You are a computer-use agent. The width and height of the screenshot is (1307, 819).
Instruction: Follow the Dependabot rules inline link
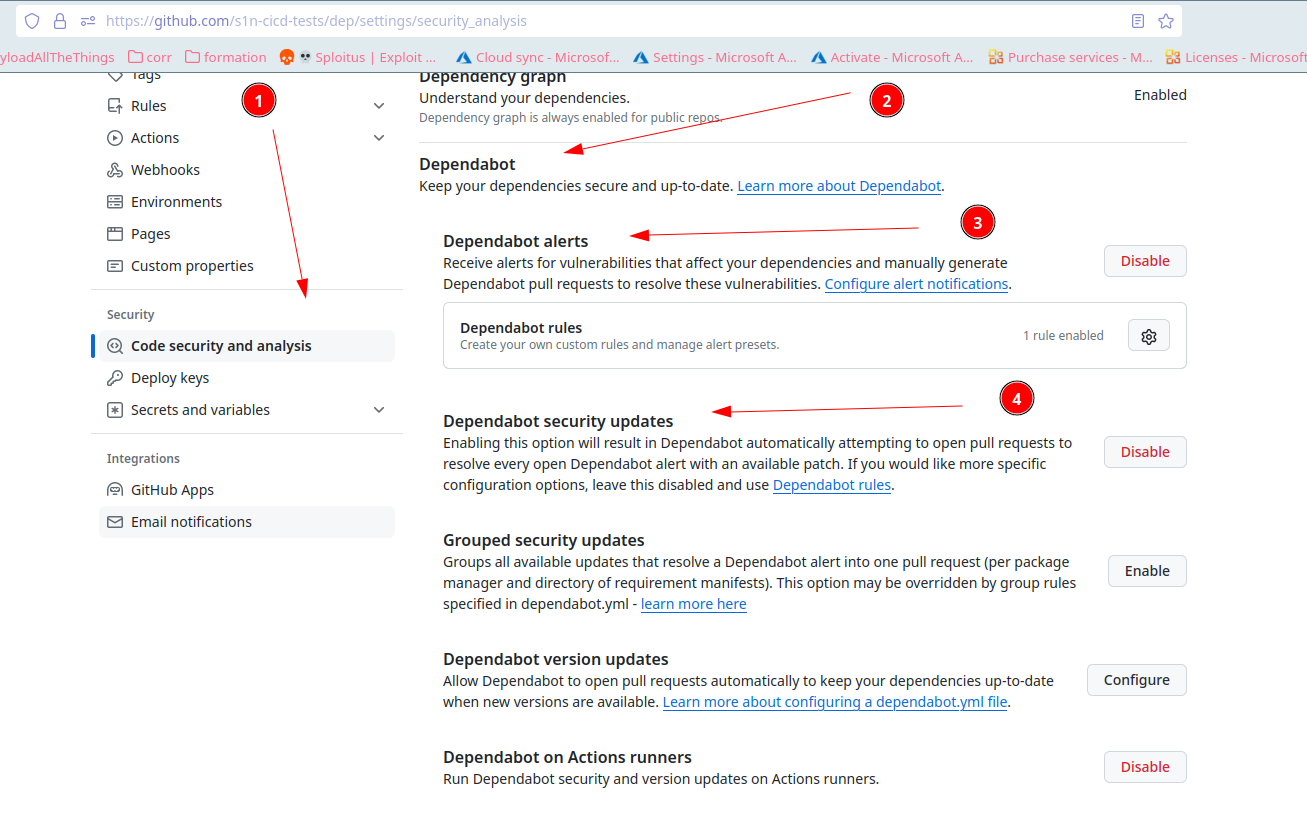click(x=832, y=485)
